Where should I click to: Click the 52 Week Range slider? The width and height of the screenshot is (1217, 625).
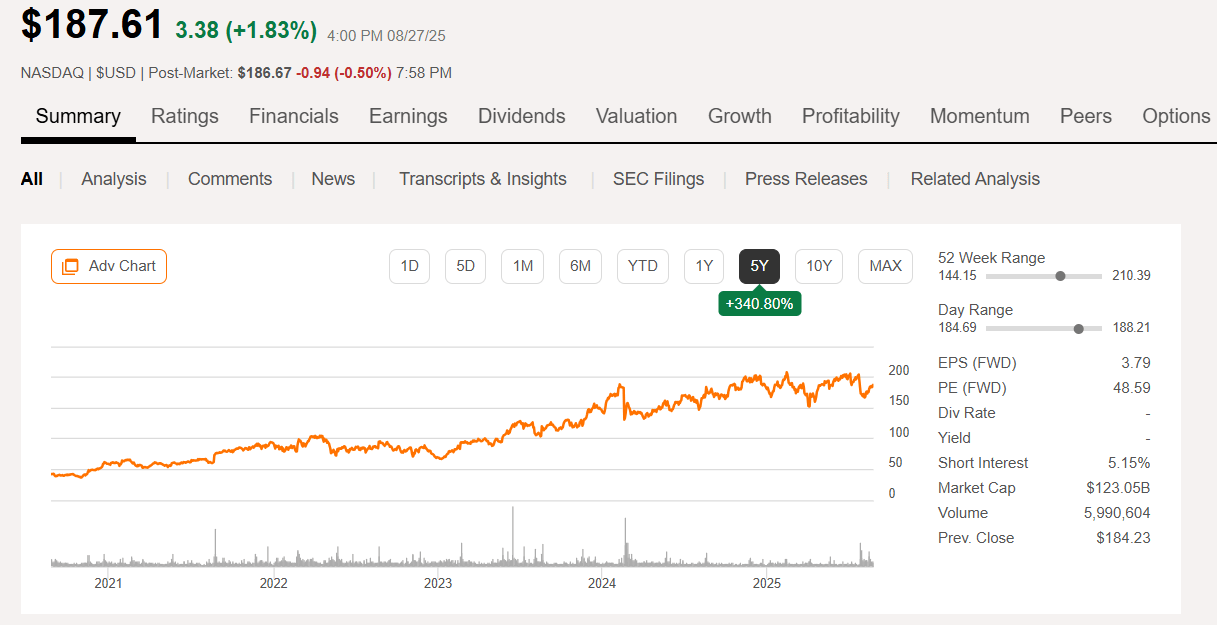tap(1059, 275)
